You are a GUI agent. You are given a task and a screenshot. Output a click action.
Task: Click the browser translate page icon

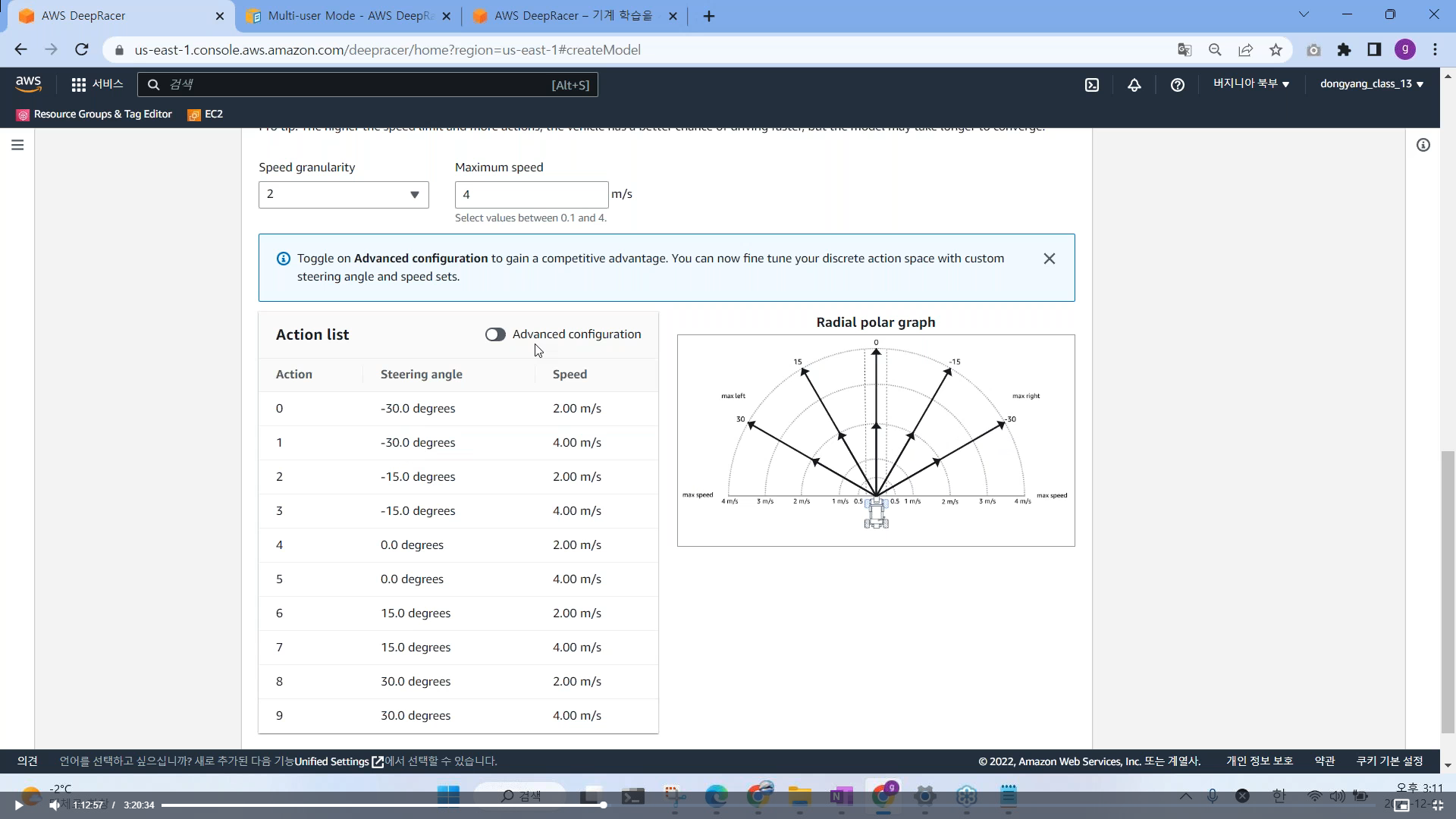pos(1185,50)
